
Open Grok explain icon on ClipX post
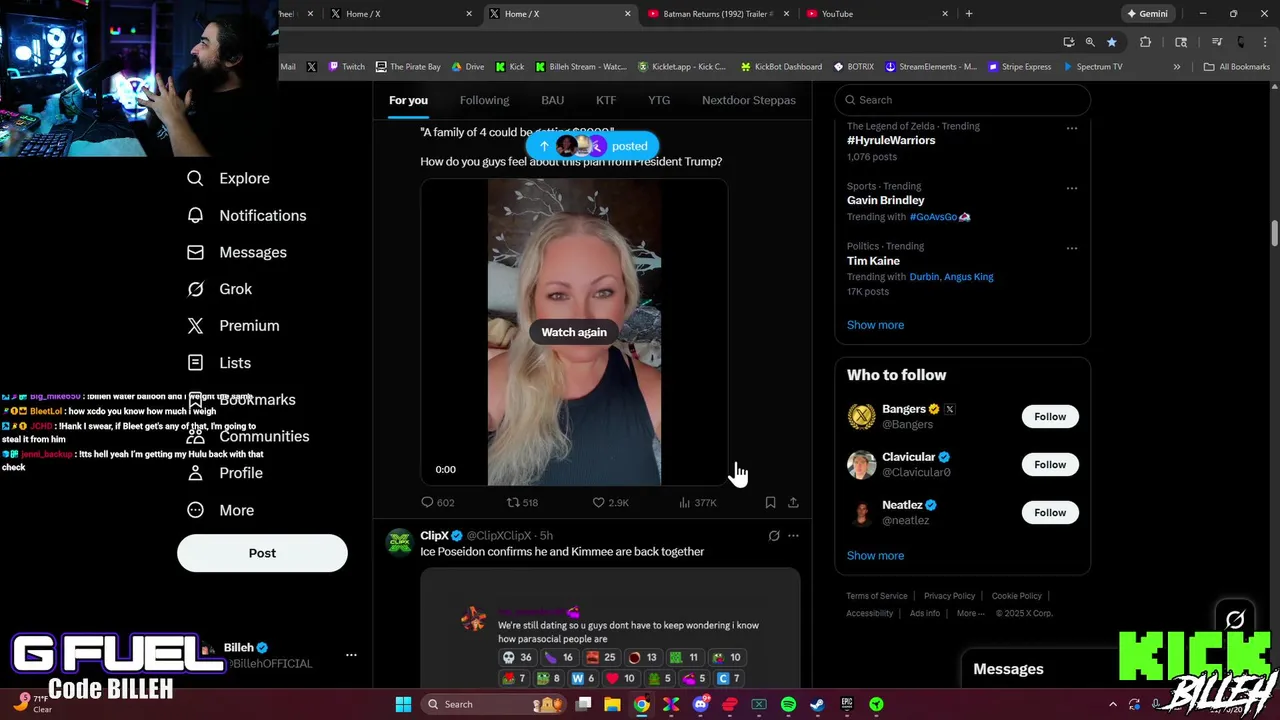click(773, 536)
